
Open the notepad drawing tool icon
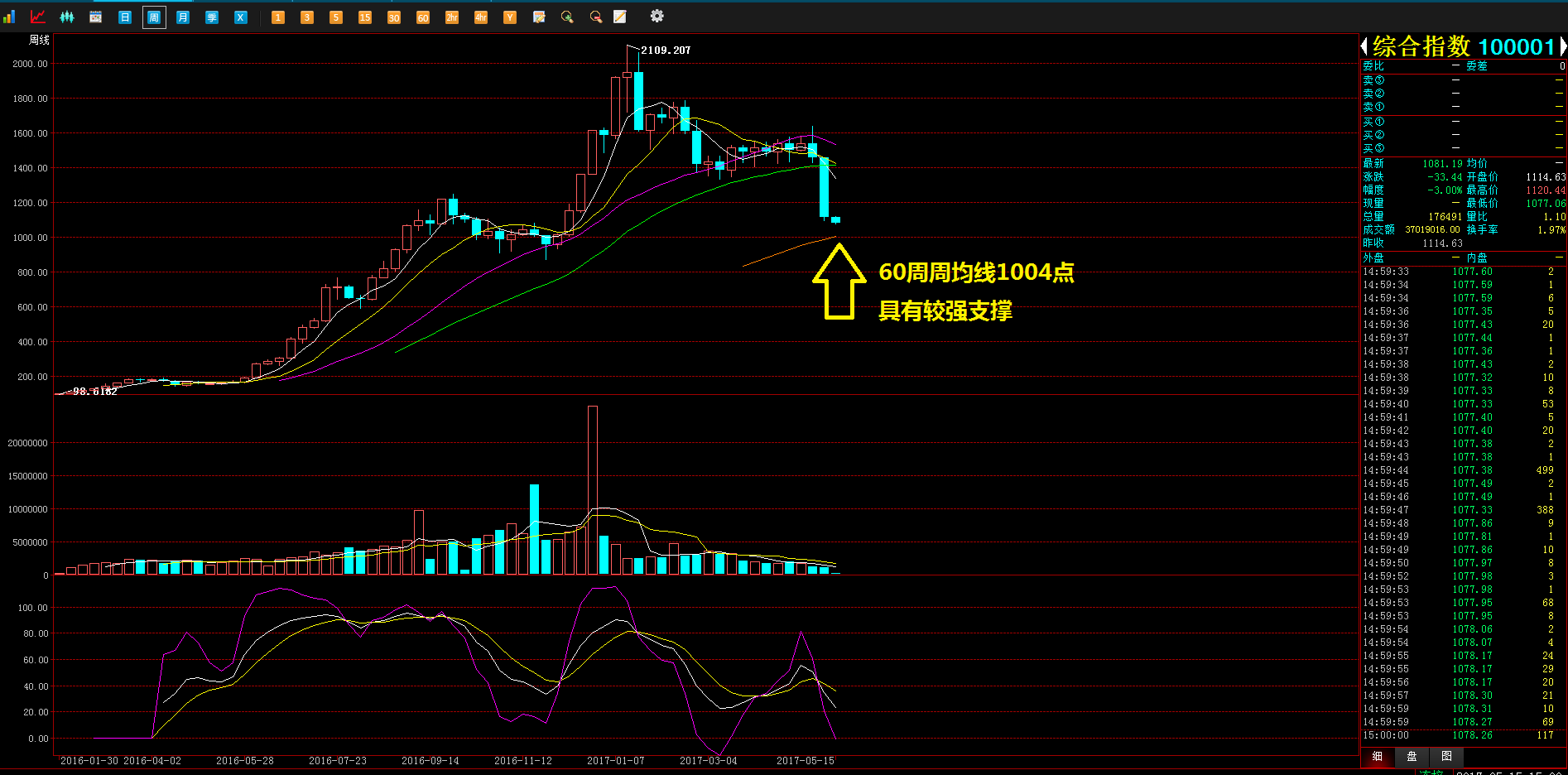[x=620, y=17]
